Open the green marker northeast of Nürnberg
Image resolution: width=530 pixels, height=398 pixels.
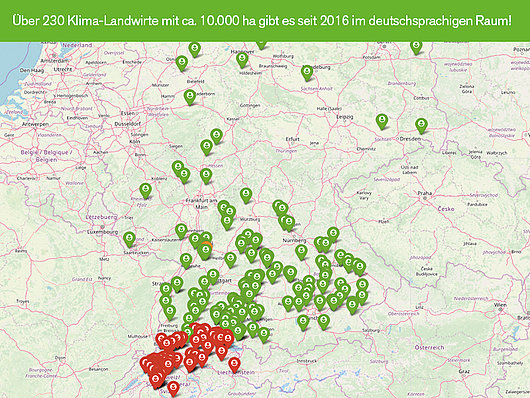(333, 235)
